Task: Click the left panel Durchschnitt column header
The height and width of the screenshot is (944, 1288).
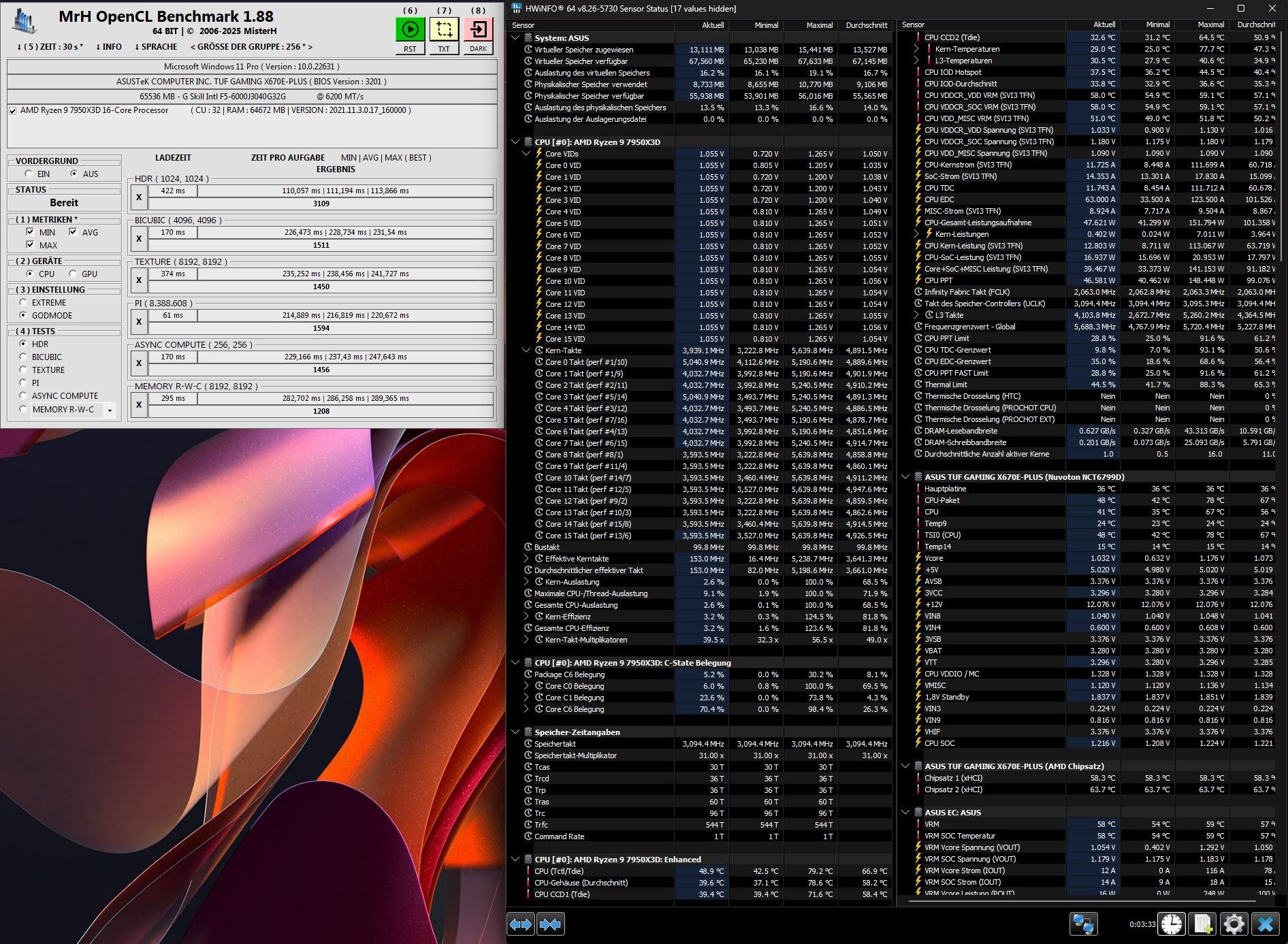Action: point(865,25)
